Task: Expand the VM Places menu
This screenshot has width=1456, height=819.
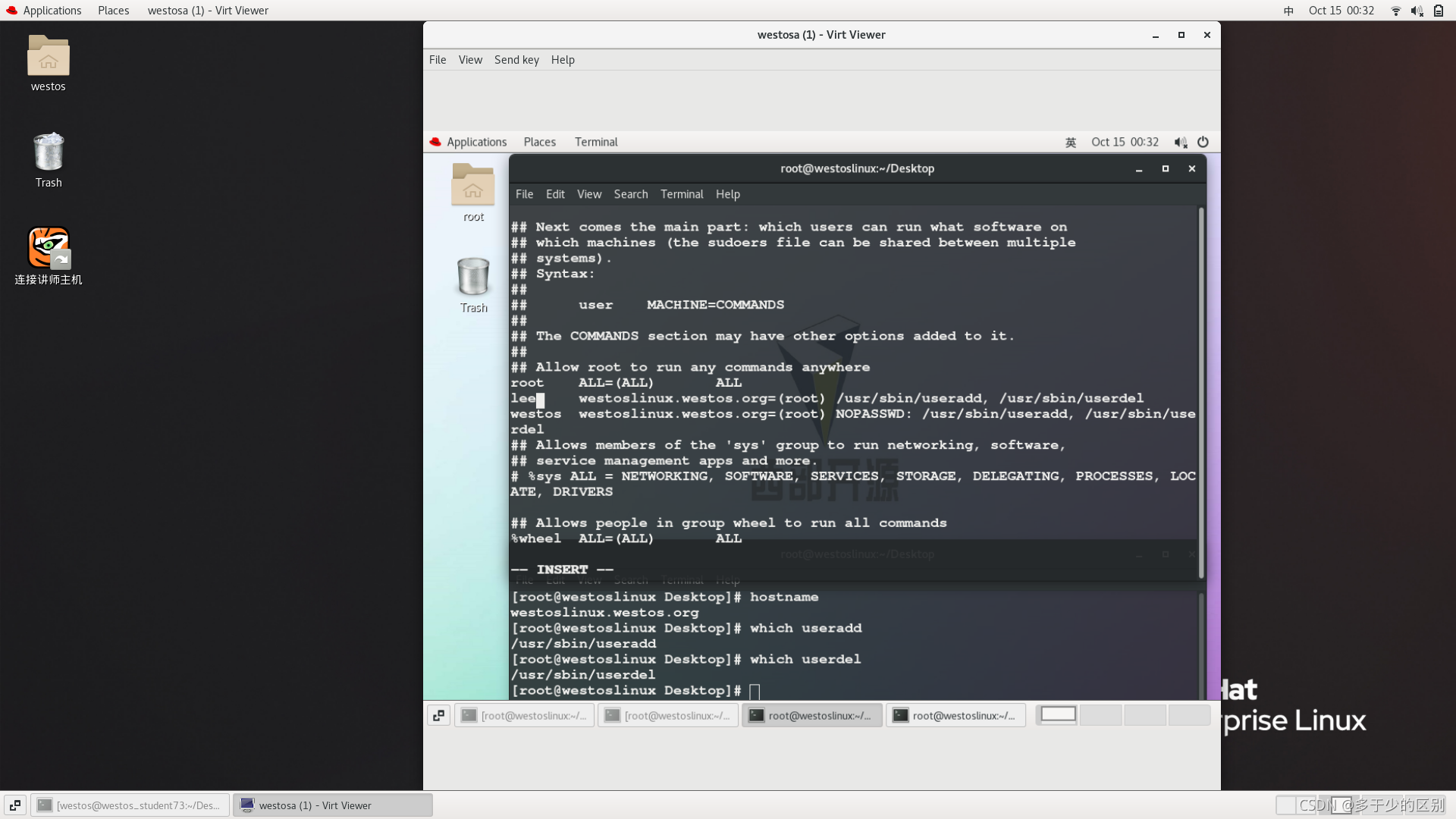Action: (539, 142)
